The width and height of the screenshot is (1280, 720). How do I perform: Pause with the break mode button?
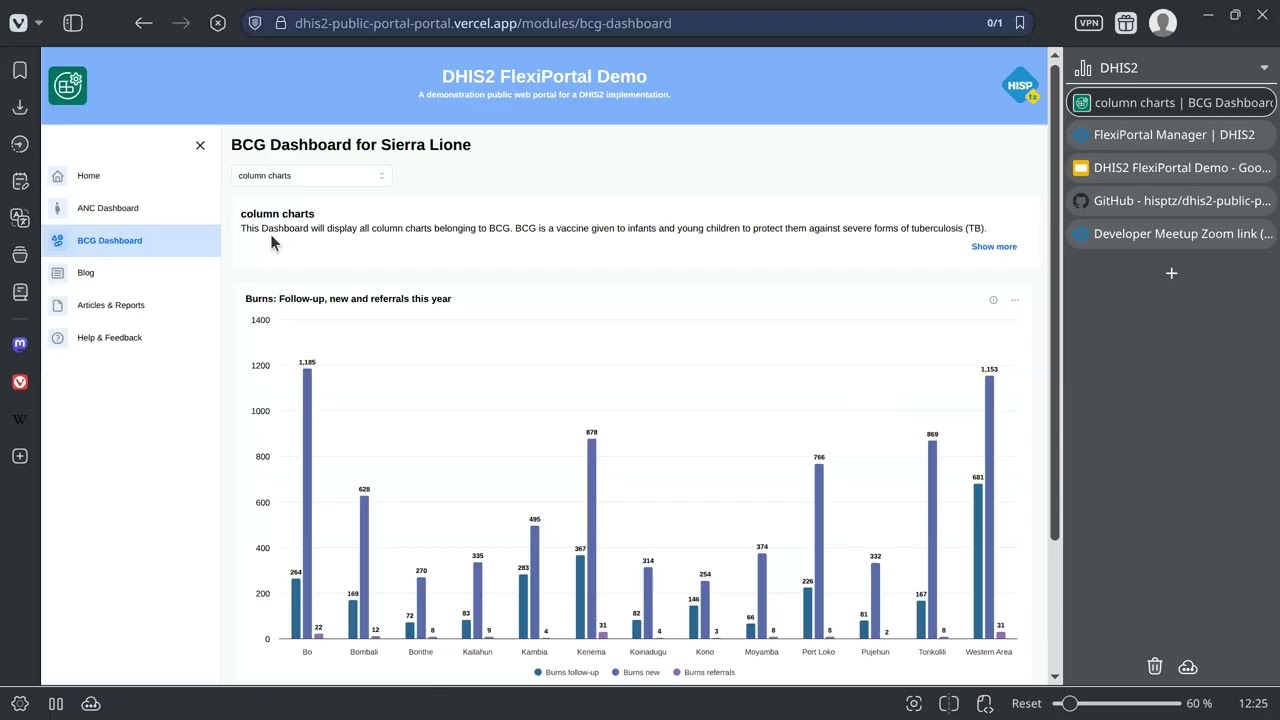(56, 704)
